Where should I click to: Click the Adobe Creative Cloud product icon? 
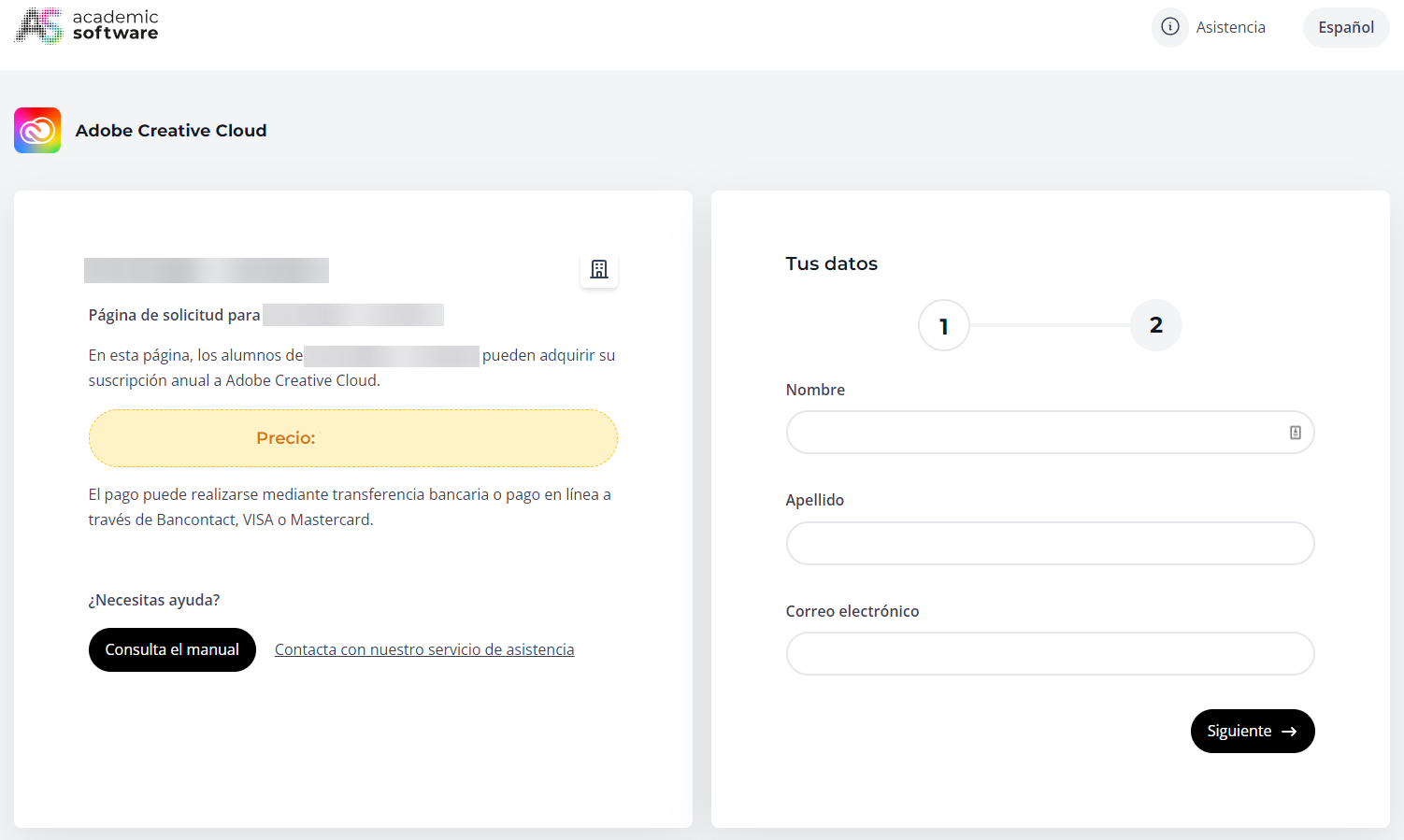click(x=36, y=130)
